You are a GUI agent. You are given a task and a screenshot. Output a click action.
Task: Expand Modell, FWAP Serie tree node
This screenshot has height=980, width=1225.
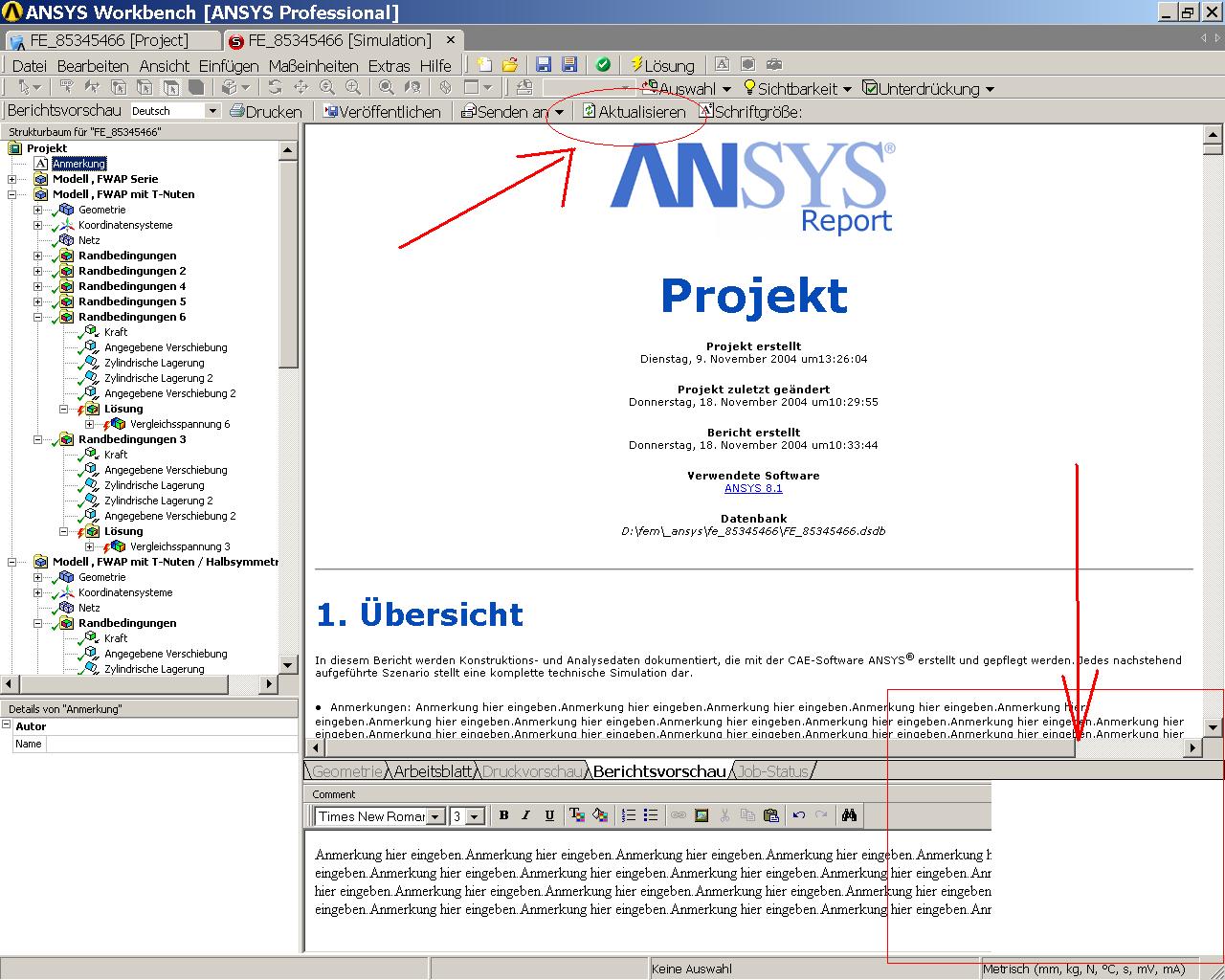pyautogui.click(x=11, y=179)
